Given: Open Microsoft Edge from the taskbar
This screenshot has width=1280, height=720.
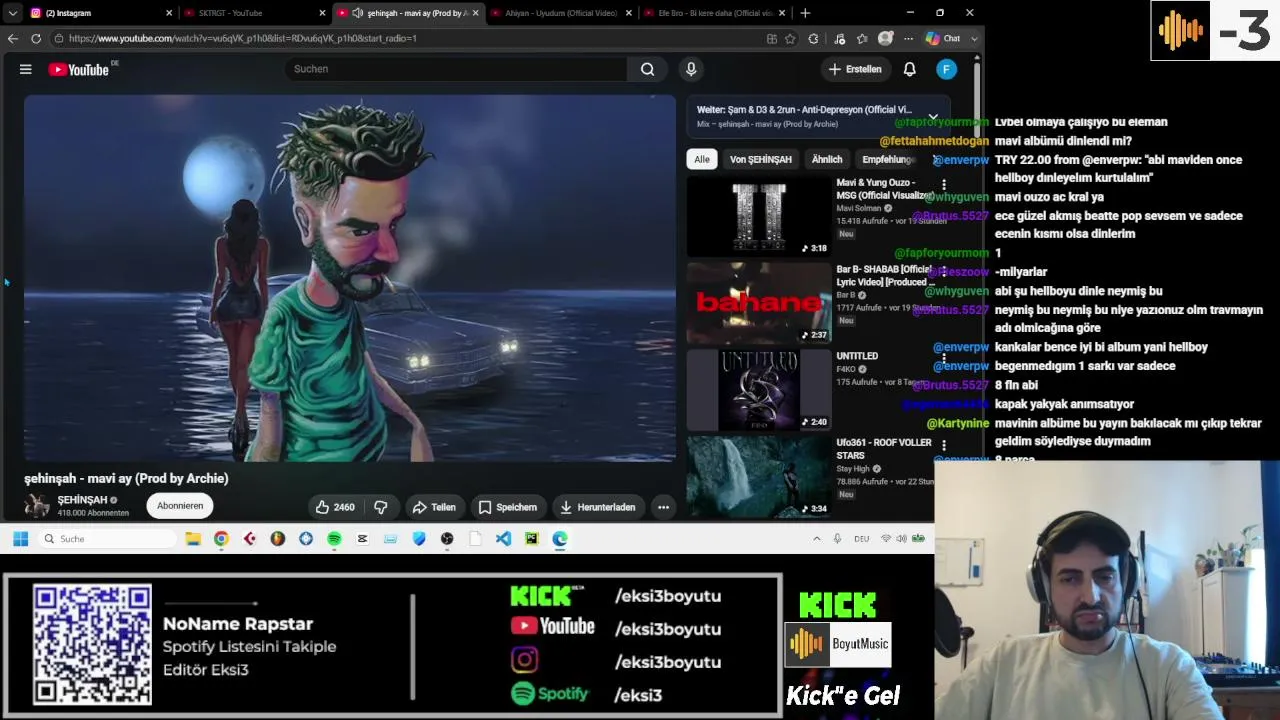Looking at the screenshot, I should (560, 539).
